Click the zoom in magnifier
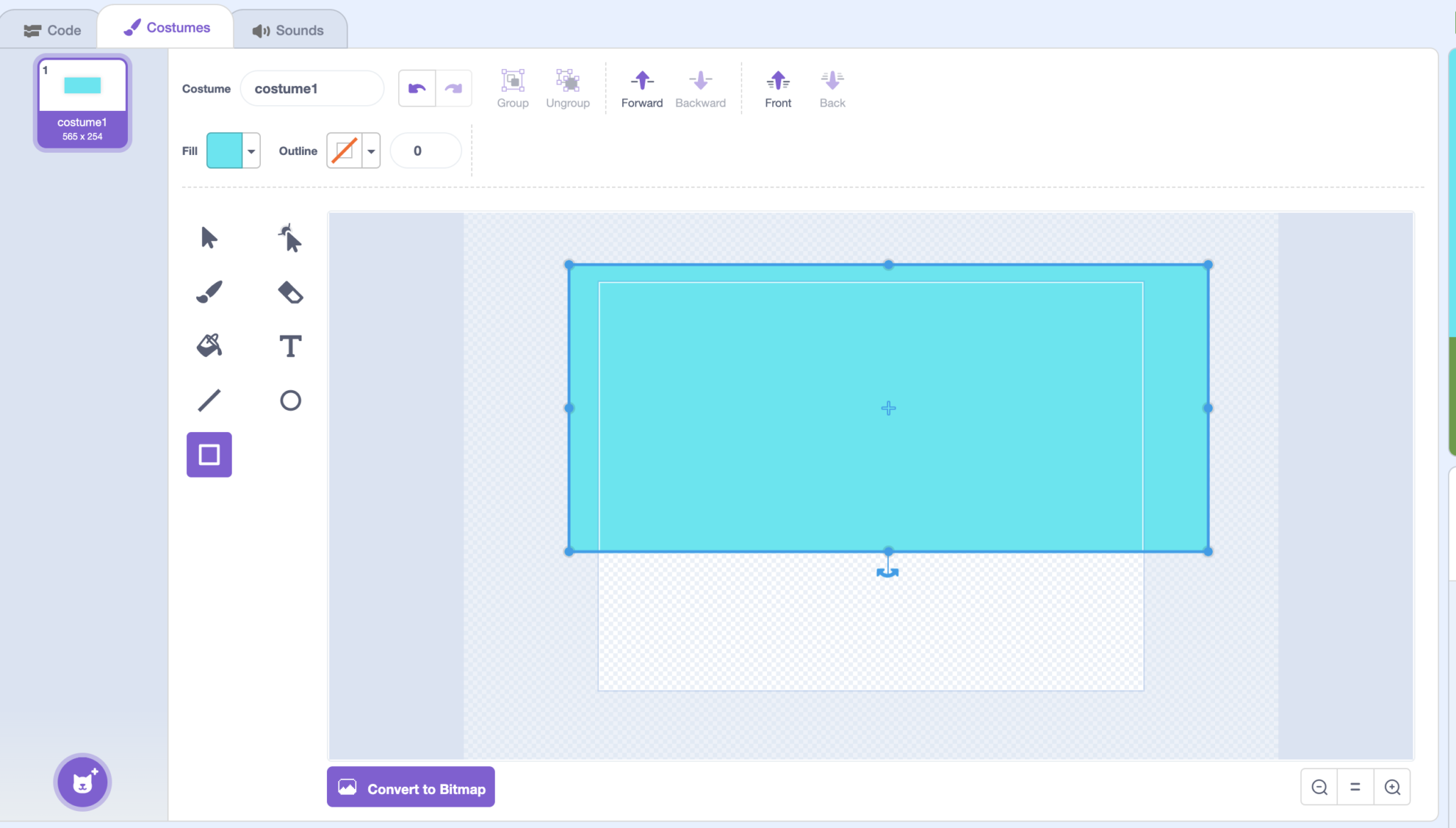 coord(1391,786)
